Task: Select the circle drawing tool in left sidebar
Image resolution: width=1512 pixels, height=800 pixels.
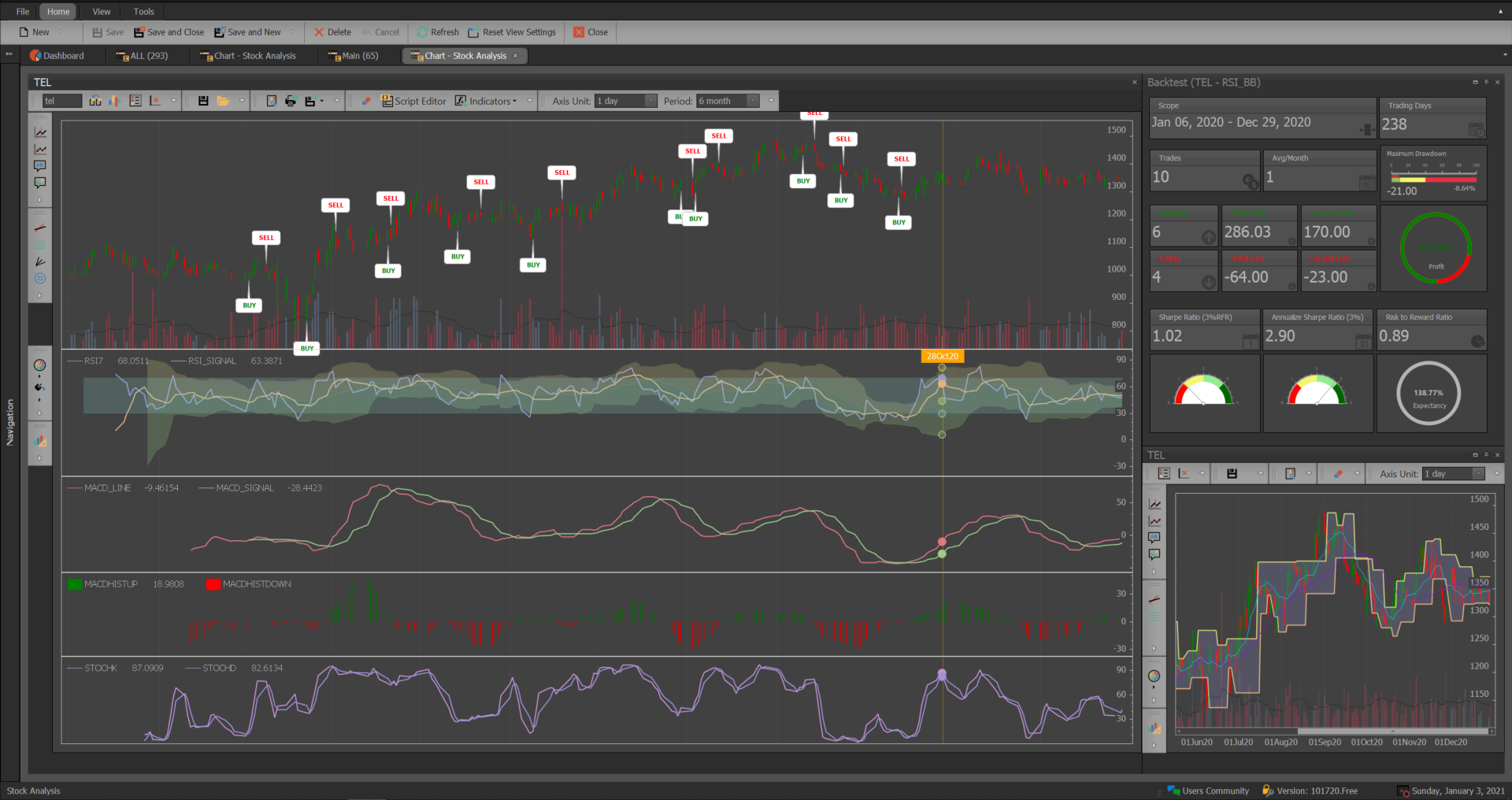Action: (x=40, y=279)
